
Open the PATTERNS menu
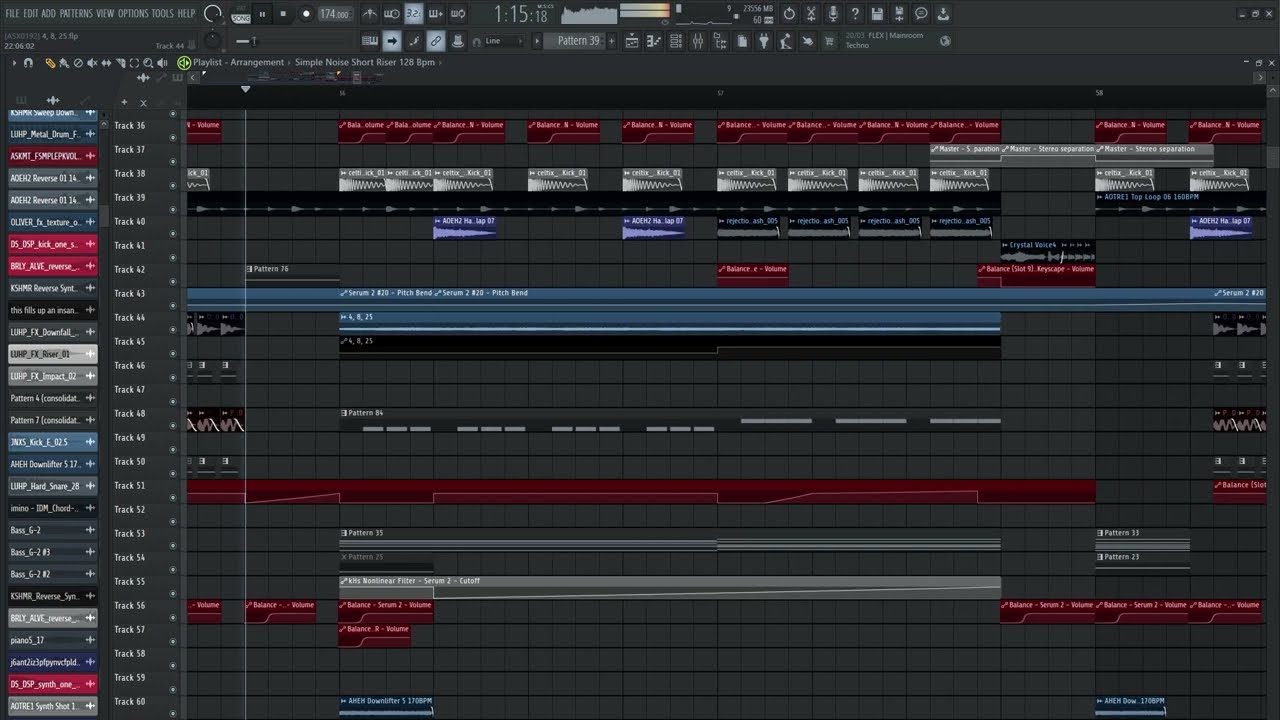tap(76, 14)
